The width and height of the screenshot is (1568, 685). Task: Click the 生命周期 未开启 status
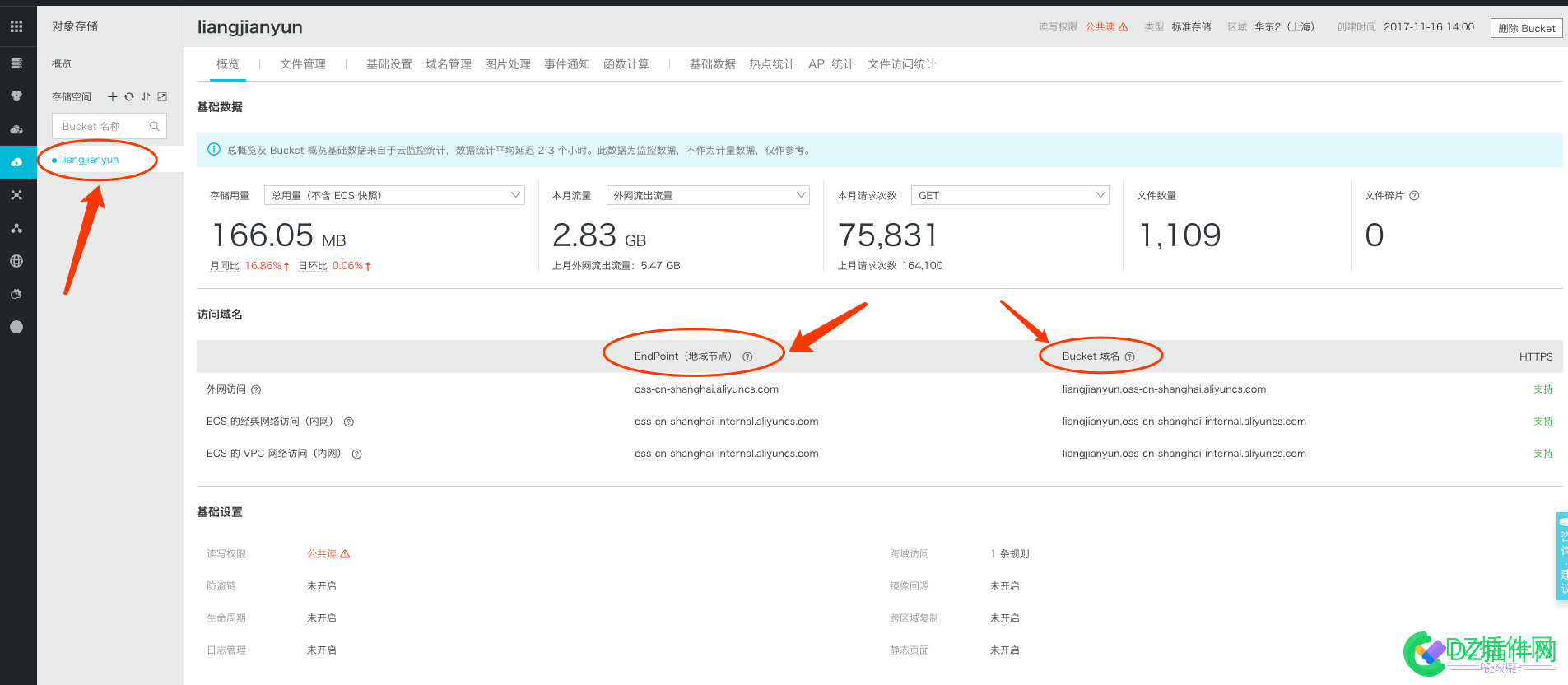tap(322, 618)
